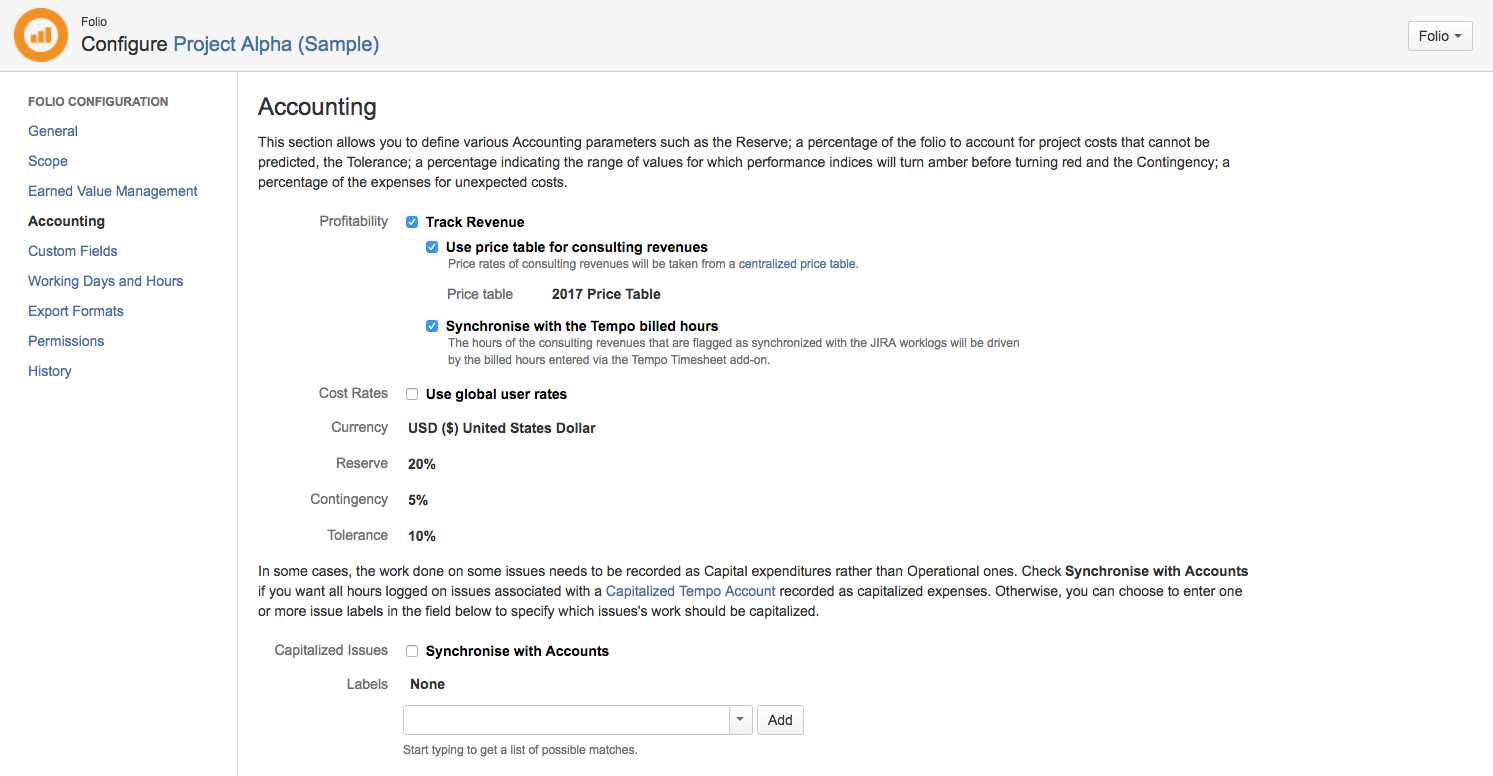Expand the labels selection dropdown arrow
The width and height of the screenshot is (1493, 776).
click(740, 719)
